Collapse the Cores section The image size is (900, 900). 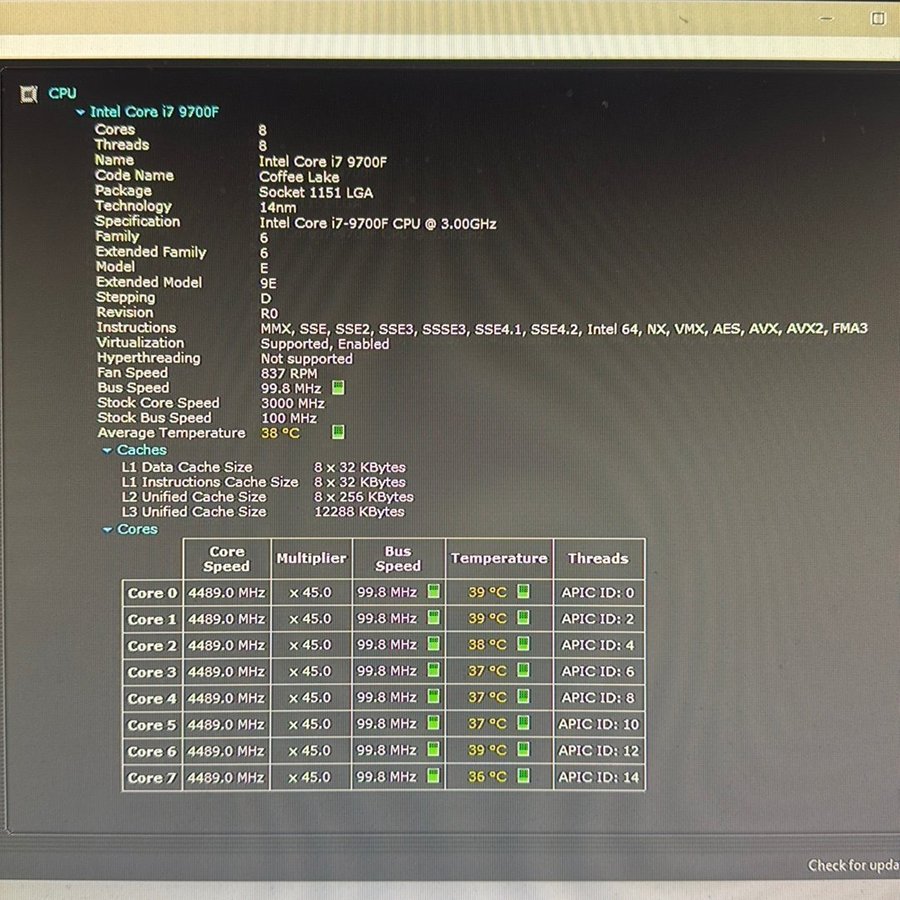coord(107,529)
